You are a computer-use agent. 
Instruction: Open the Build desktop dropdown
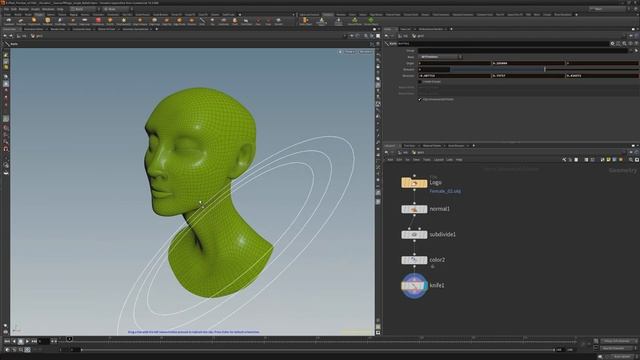coord(84,9)
